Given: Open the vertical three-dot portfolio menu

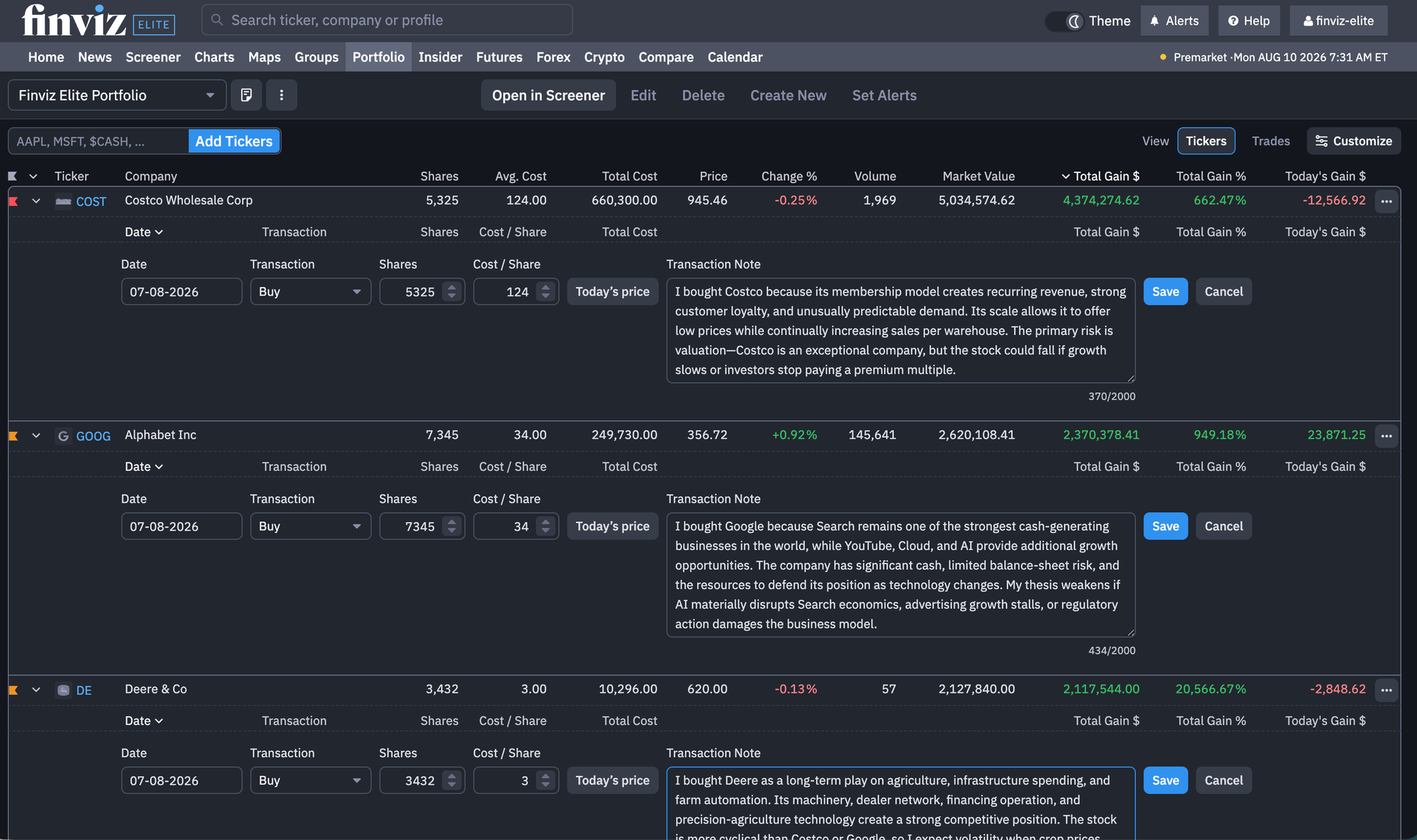Looking at the screenshot, I should (x=281, y=95).
